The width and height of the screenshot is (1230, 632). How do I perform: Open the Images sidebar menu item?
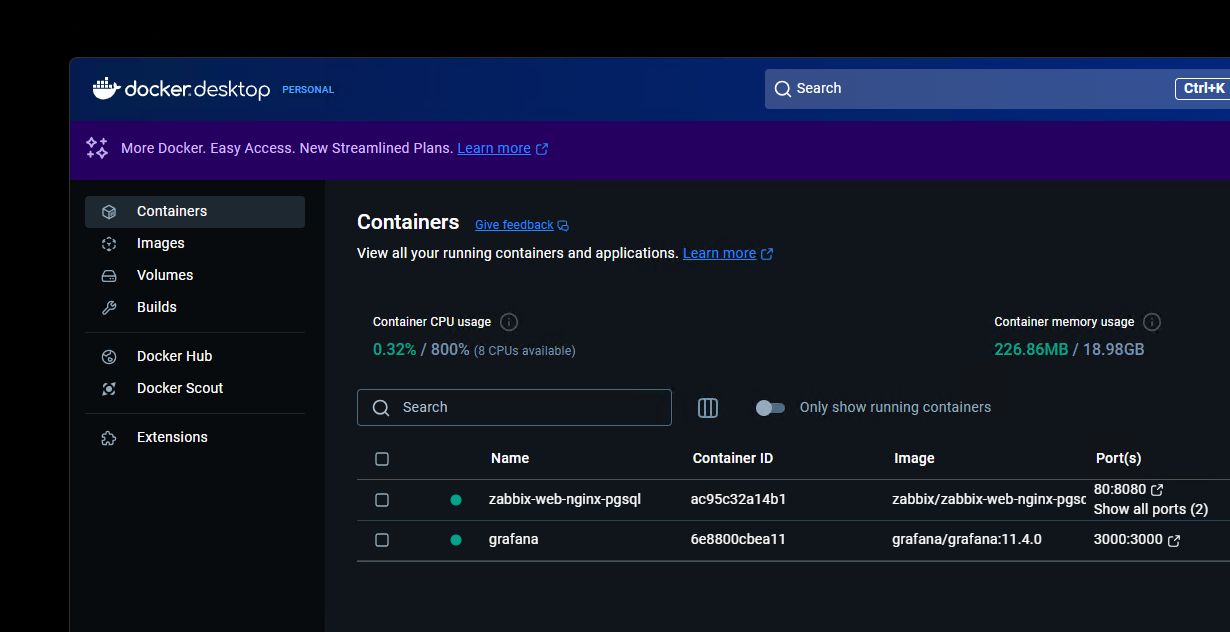click(195, 244)
